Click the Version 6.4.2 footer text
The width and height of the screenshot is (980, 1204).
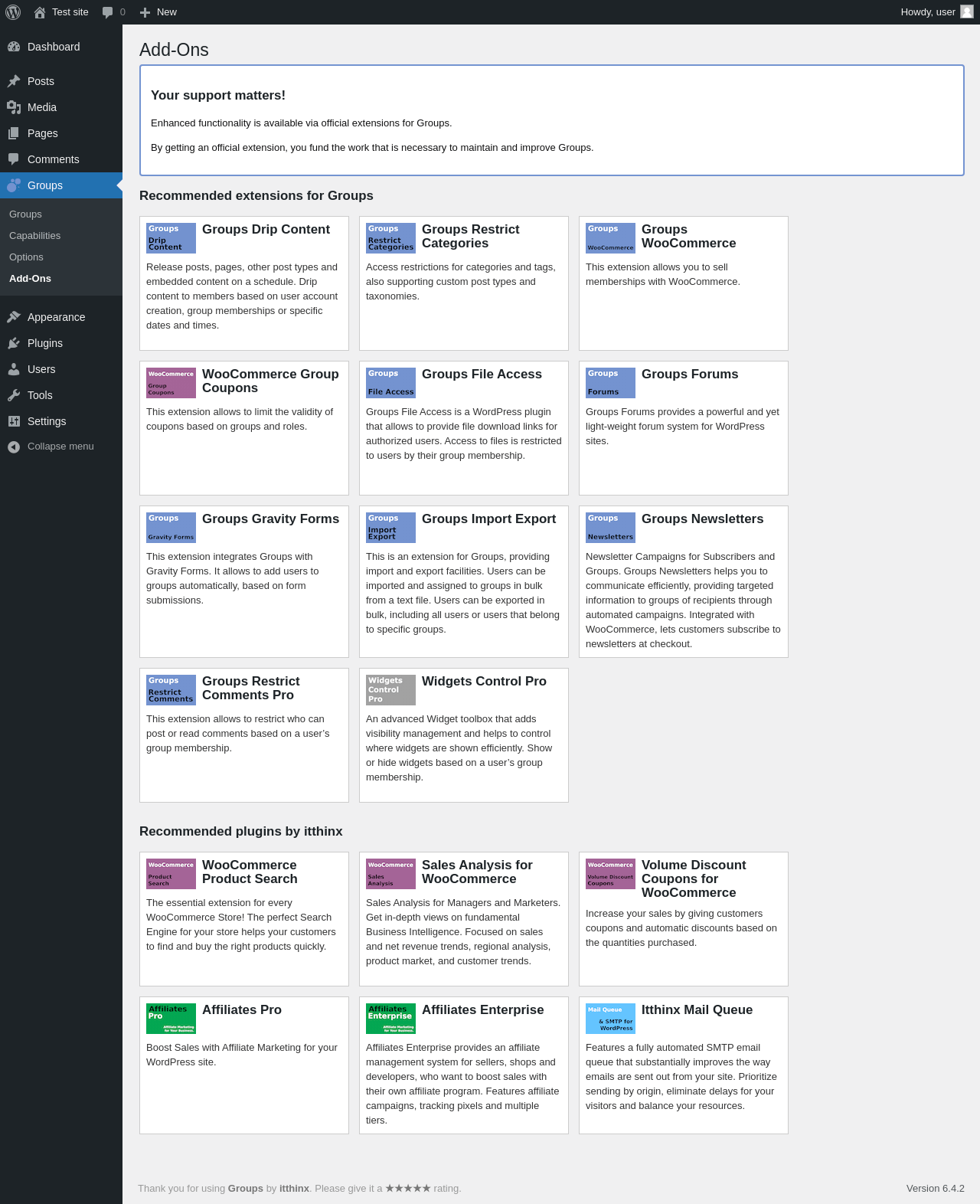click(x=935, y=1189)
